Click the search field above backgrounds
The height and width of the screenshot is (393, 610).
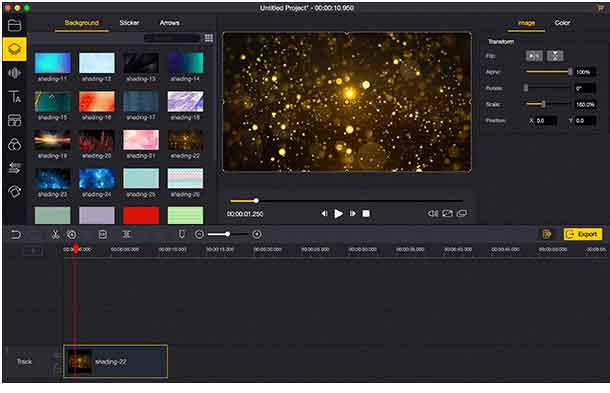point(172,38)
